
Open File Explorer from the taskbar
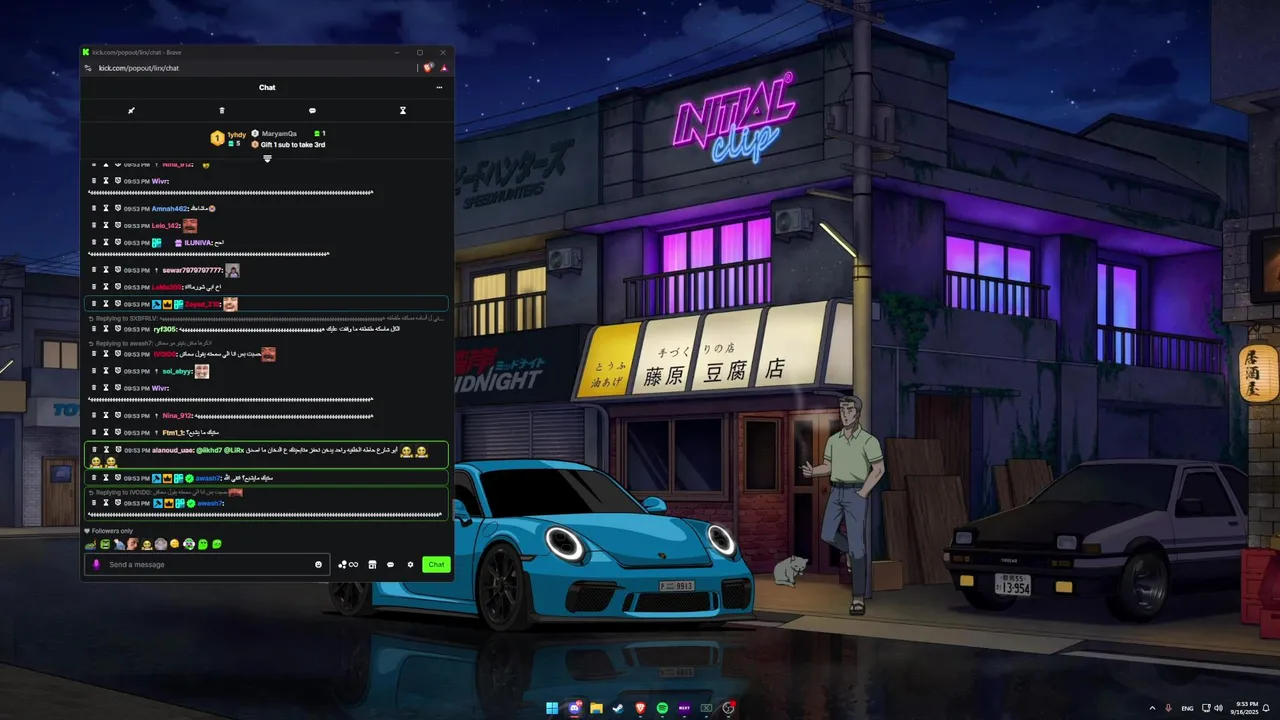pyautogui.click(x=596, y=708)
